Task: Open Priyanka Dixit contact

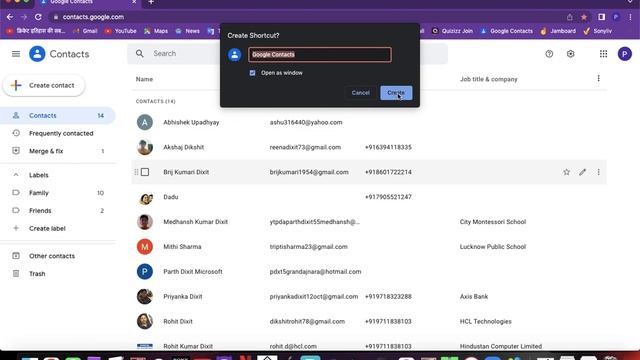Action: pyautogui.click(x=183, y=297)
